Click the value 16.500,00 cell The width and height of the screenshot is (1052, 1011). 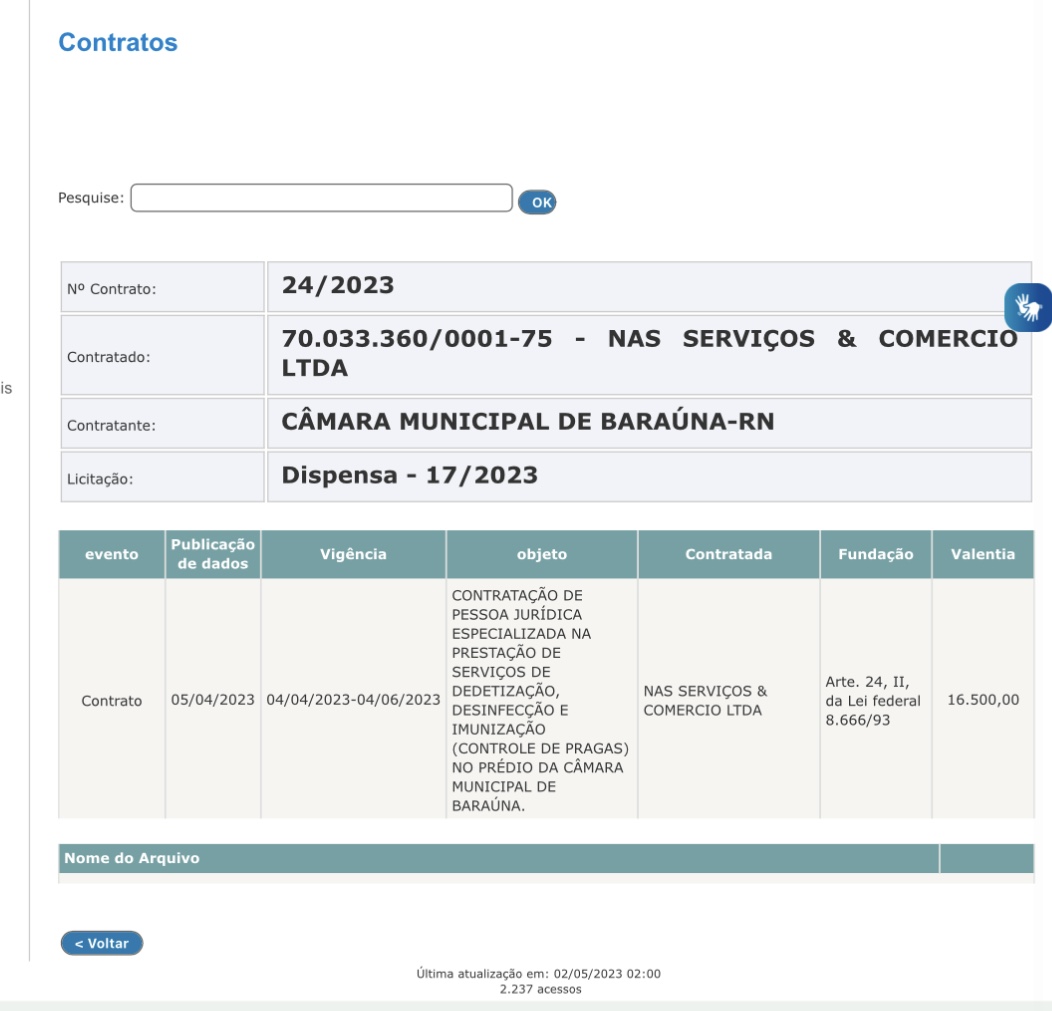[x=983, y=700]
